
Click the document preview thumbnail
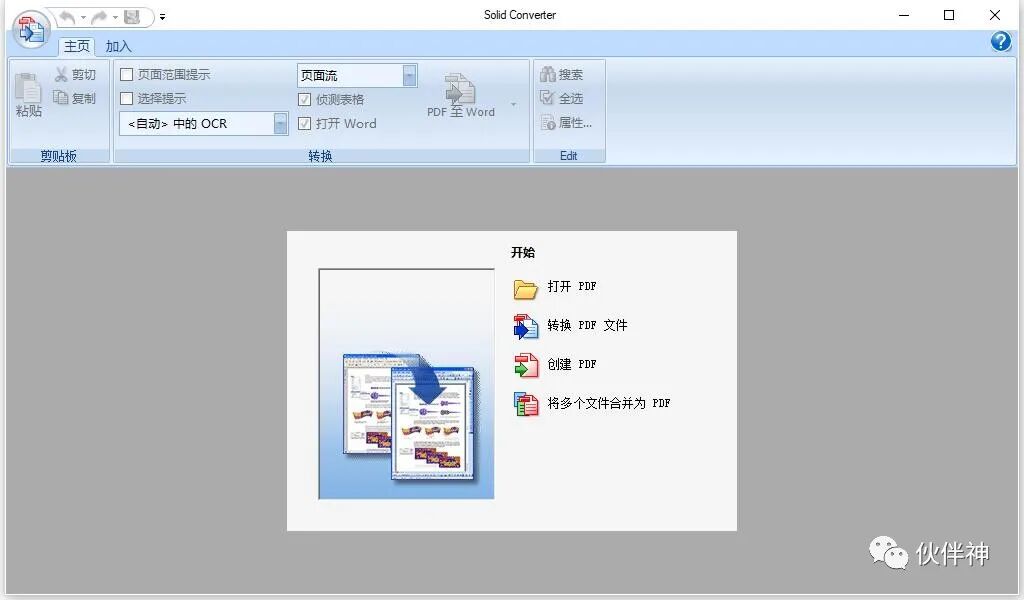click(x=405, y=385)
